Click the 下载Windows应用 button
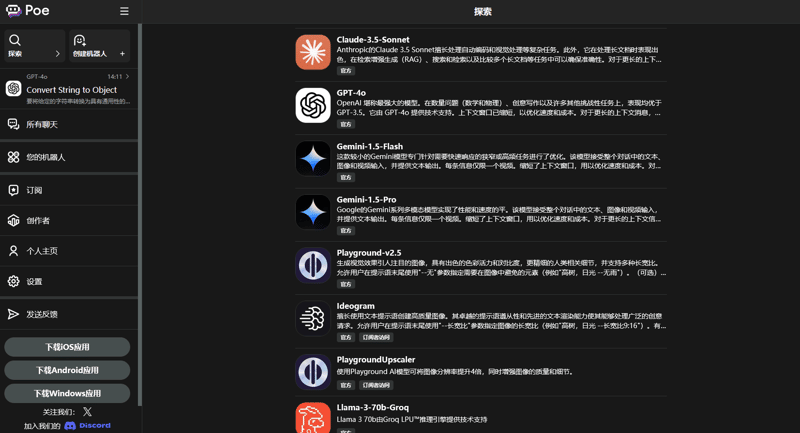Image resolution: width=800 pixels, height=433 pixels. [x=67, y=393]
